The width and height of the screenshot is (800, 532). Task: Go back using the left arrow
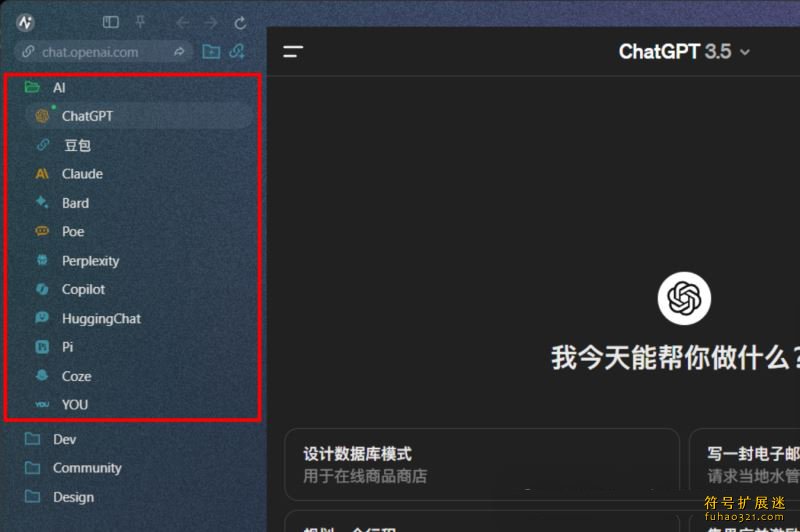pos(182,22)
